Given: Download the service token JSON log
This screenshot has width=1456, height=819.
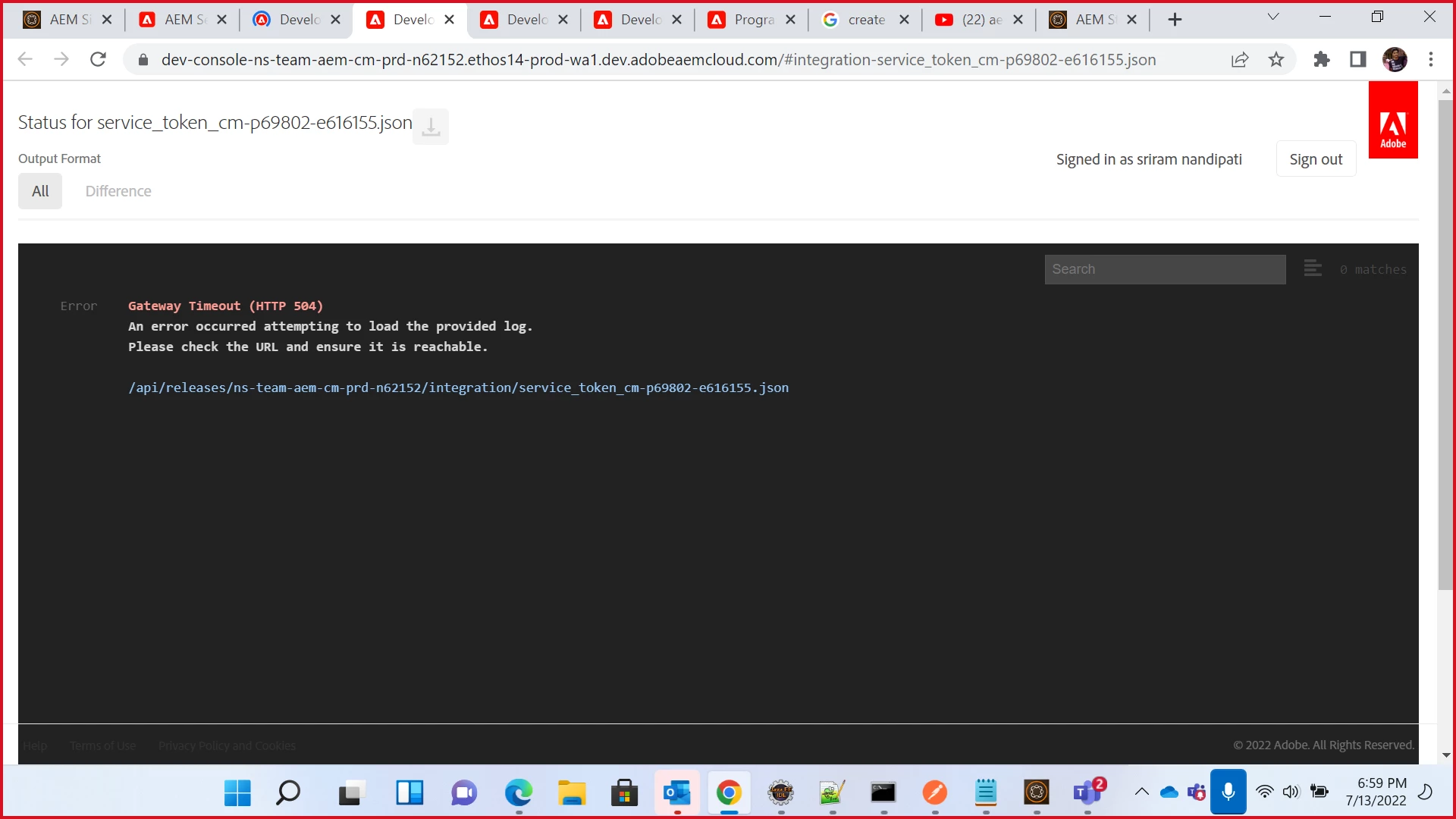Looking at the screenshot, I should pyautogui.click(x=431, y=126).
